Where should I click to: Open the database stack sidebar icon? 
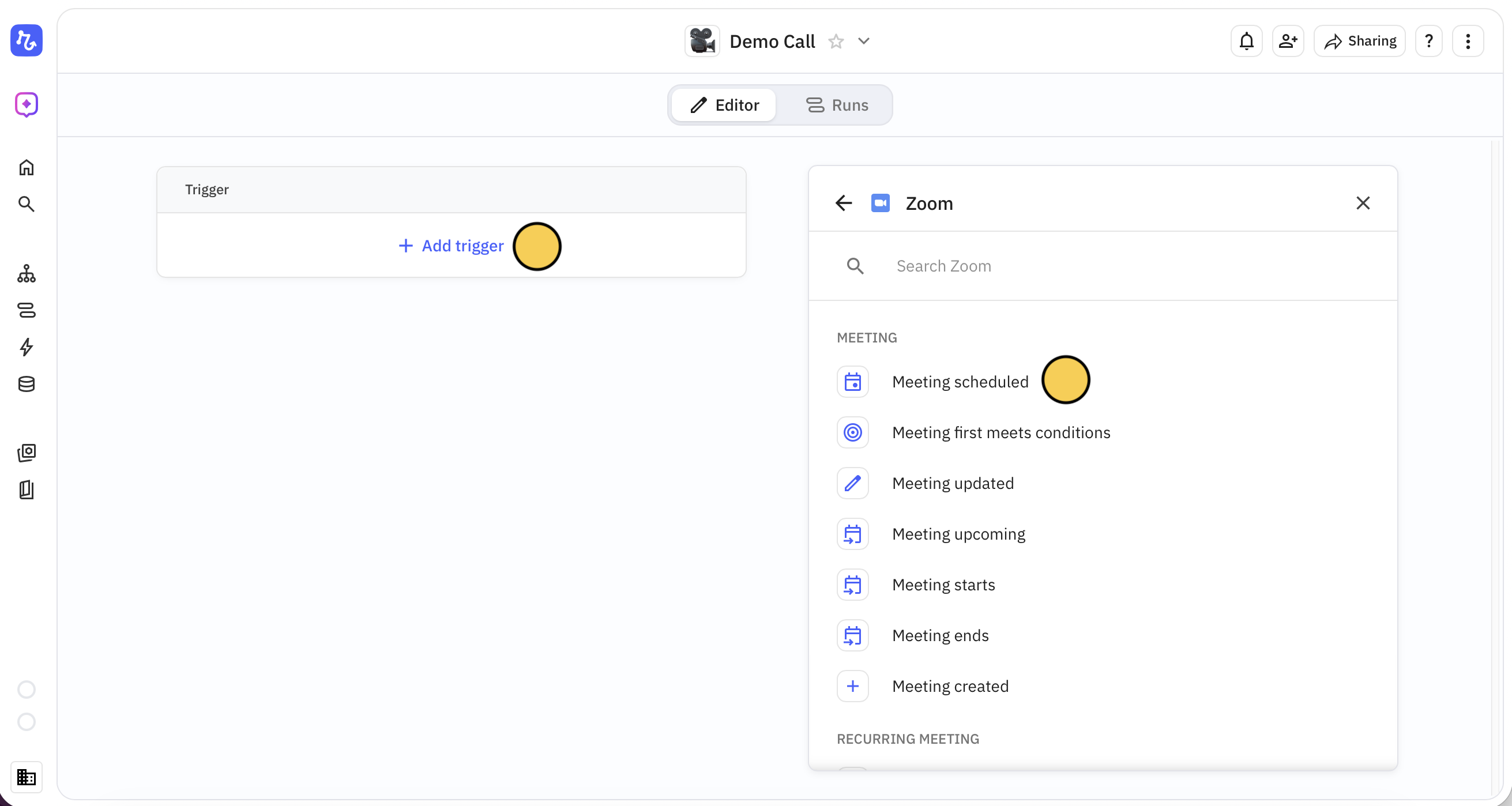point(27,384)
